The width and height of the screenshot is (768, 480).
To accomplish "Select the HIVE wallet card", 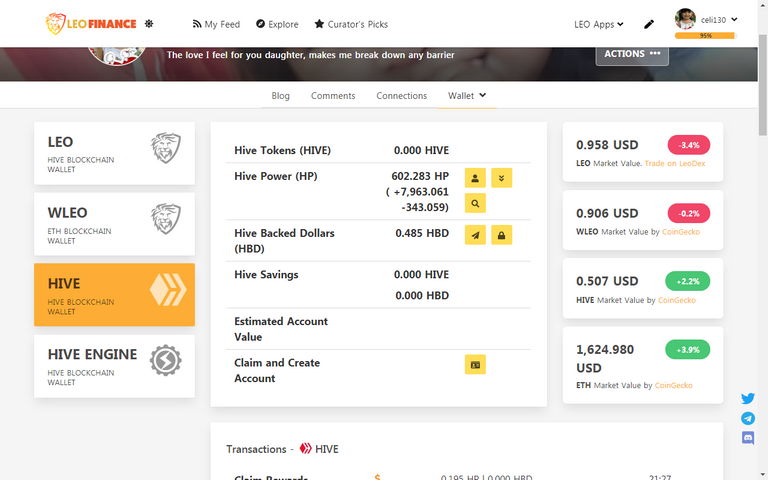I will pyautogui.click(x=114, y=295).
